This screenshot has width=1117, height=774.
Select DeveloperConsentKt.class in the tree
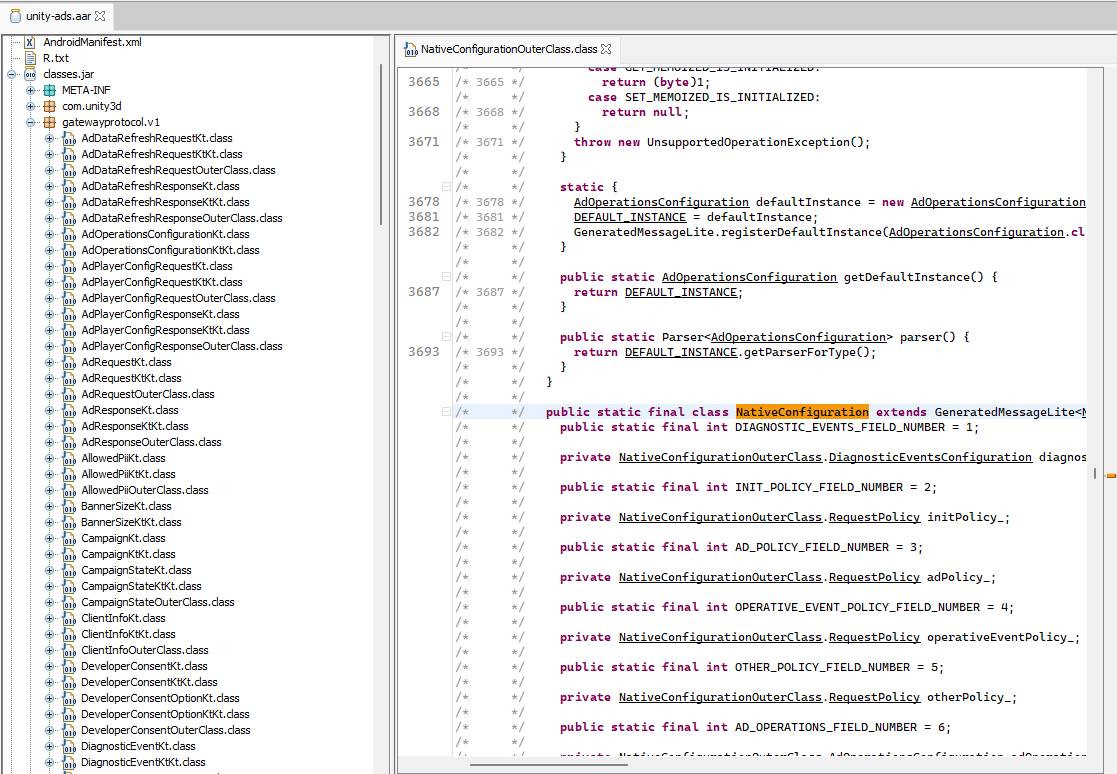click(x=144, y=666)
